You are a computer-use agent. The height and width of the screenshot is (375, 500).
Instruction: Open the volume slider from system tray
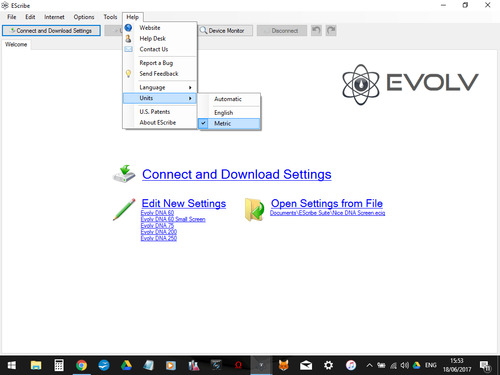404,365
